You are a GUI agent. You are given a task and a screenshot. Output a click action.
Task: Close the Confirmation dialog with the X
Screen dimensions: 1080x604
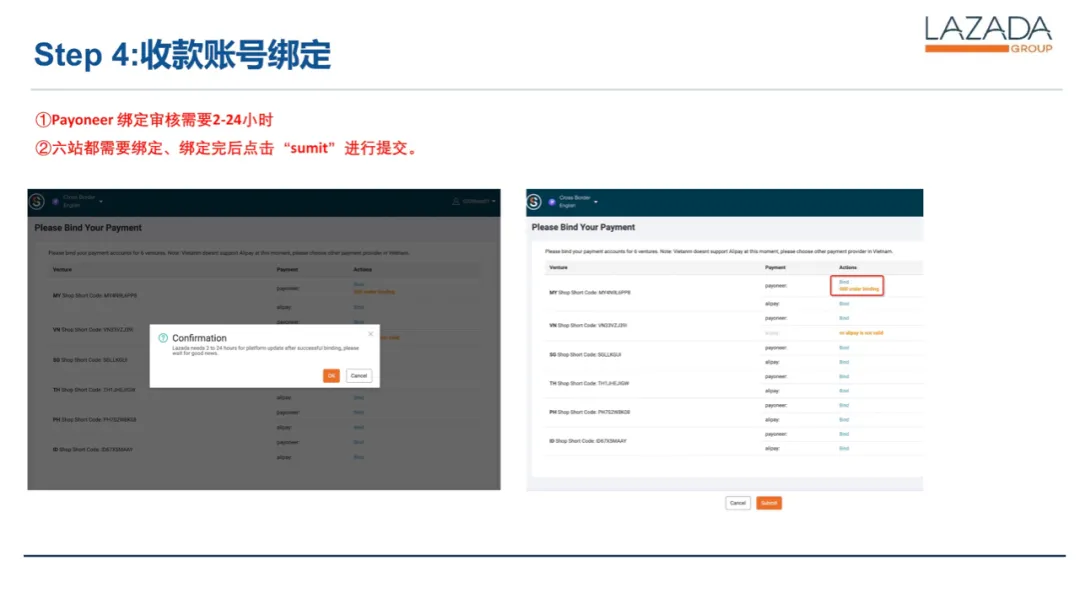pyautogui.click(x=371, y=334)
